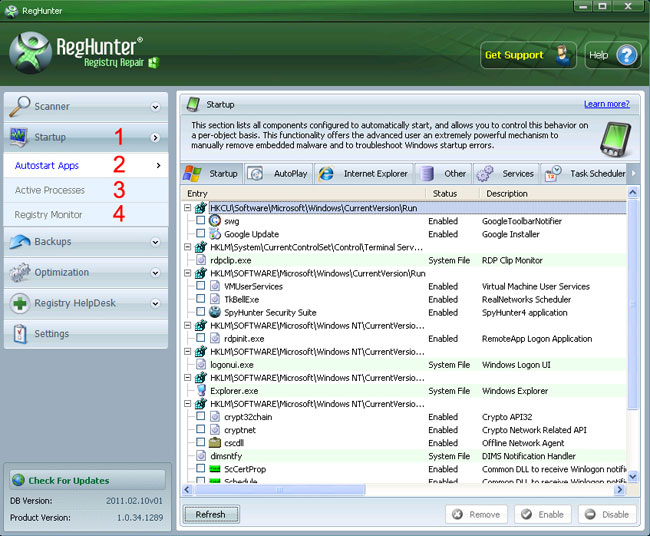Select Active Processes in the sidebar
The height and width of the screenshot is (536, 650).
point(50,190)
